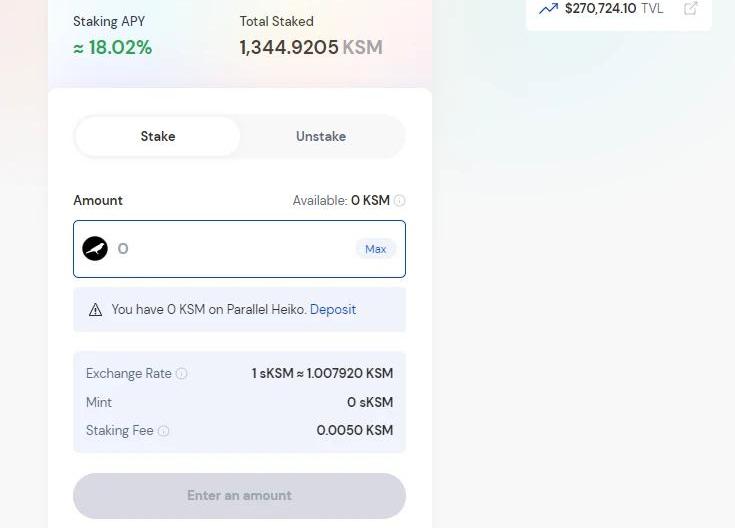Viewport: 735px width, 528px height.
Task: Switch to the Unstake tab
Action: point(321,137)
